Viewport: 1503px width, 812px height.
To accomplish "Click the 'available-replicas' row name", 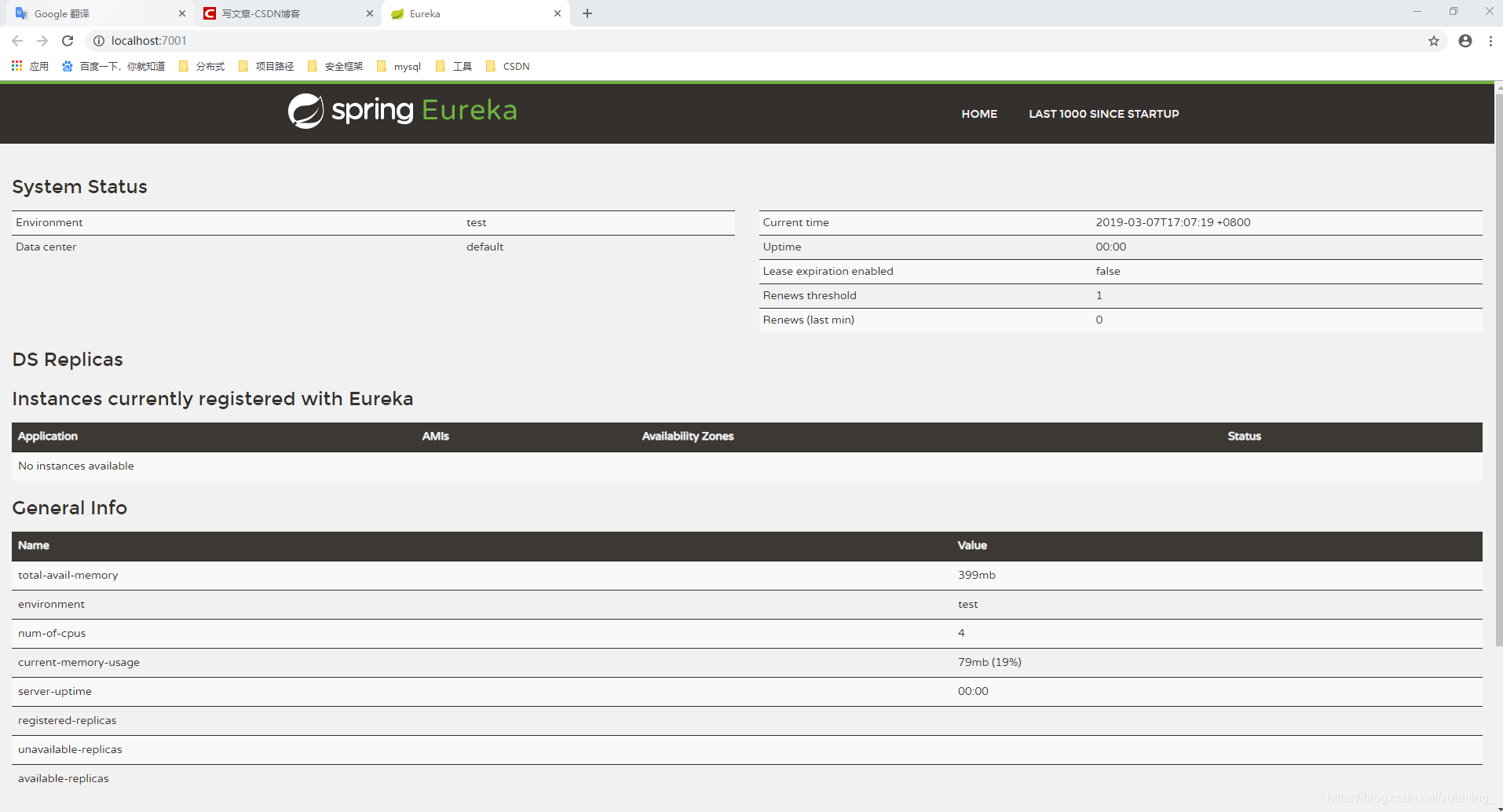I will [x=64, y=778].
